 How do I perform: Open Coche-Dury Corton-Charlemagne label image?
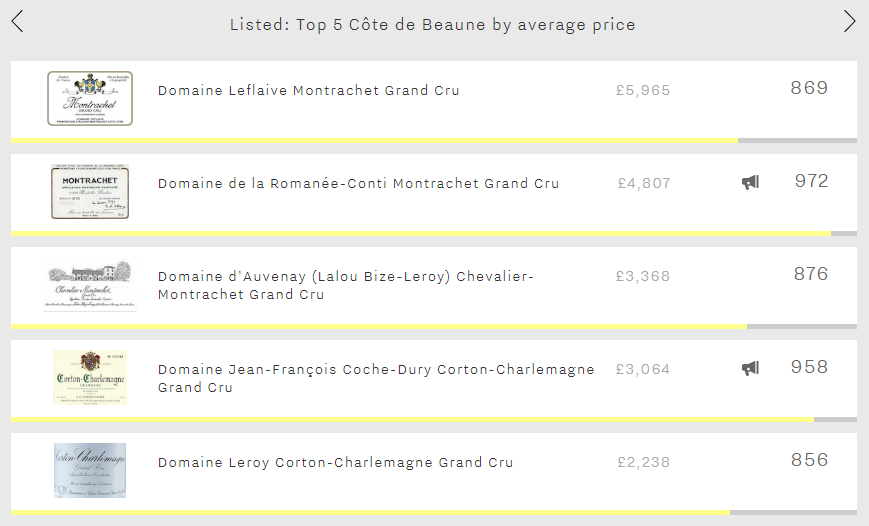(90, 377)
